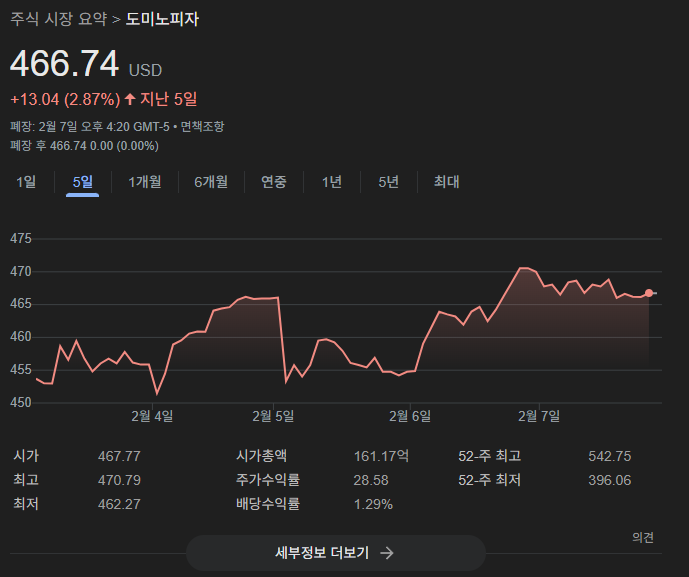Click the 52-주 최고 label
This screenshot has height=577, width=689.
(x=490, y=456)
